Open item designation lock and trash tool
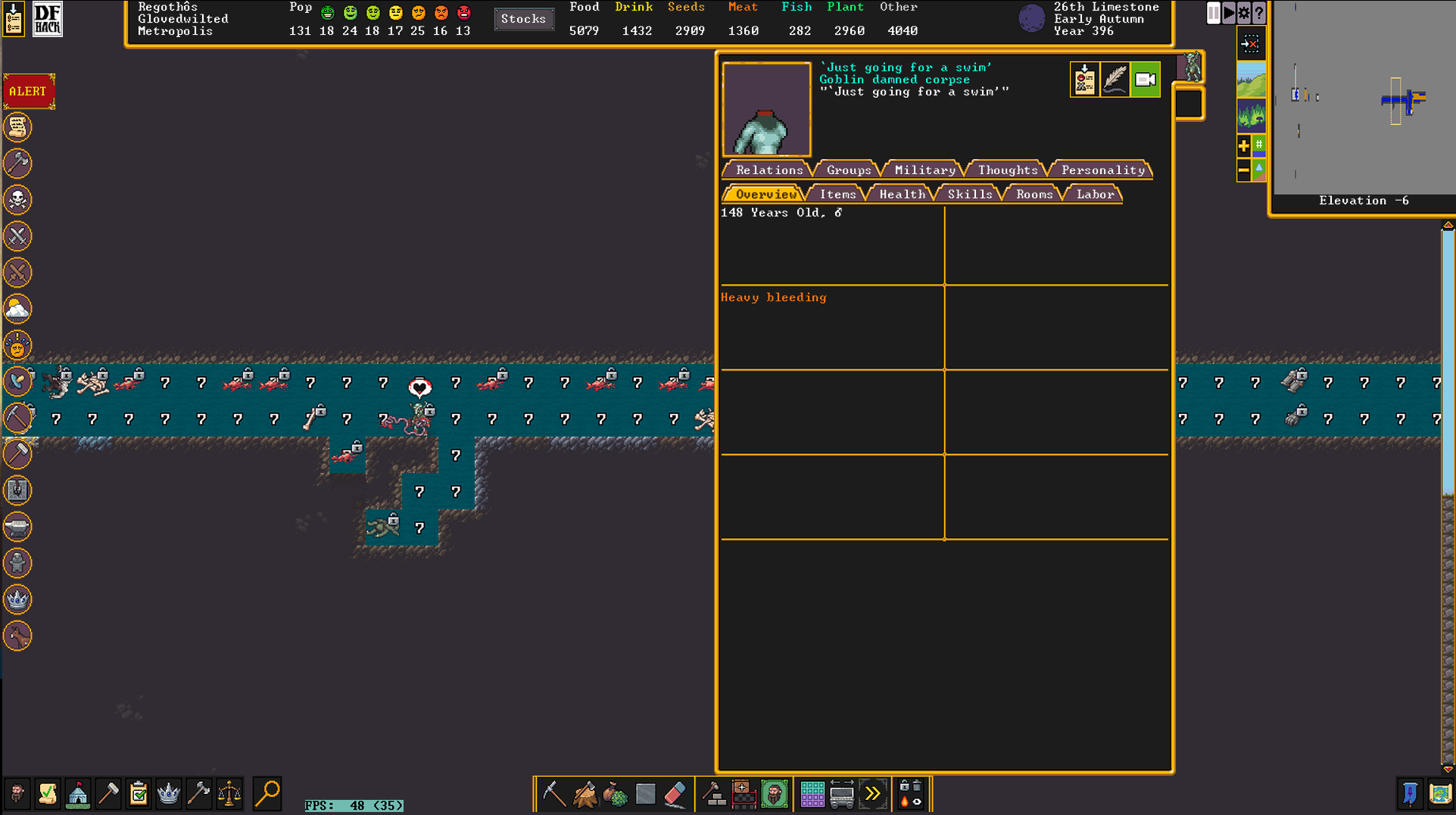The height and width of the screenshot is (815, 1456). click(910, 795)
